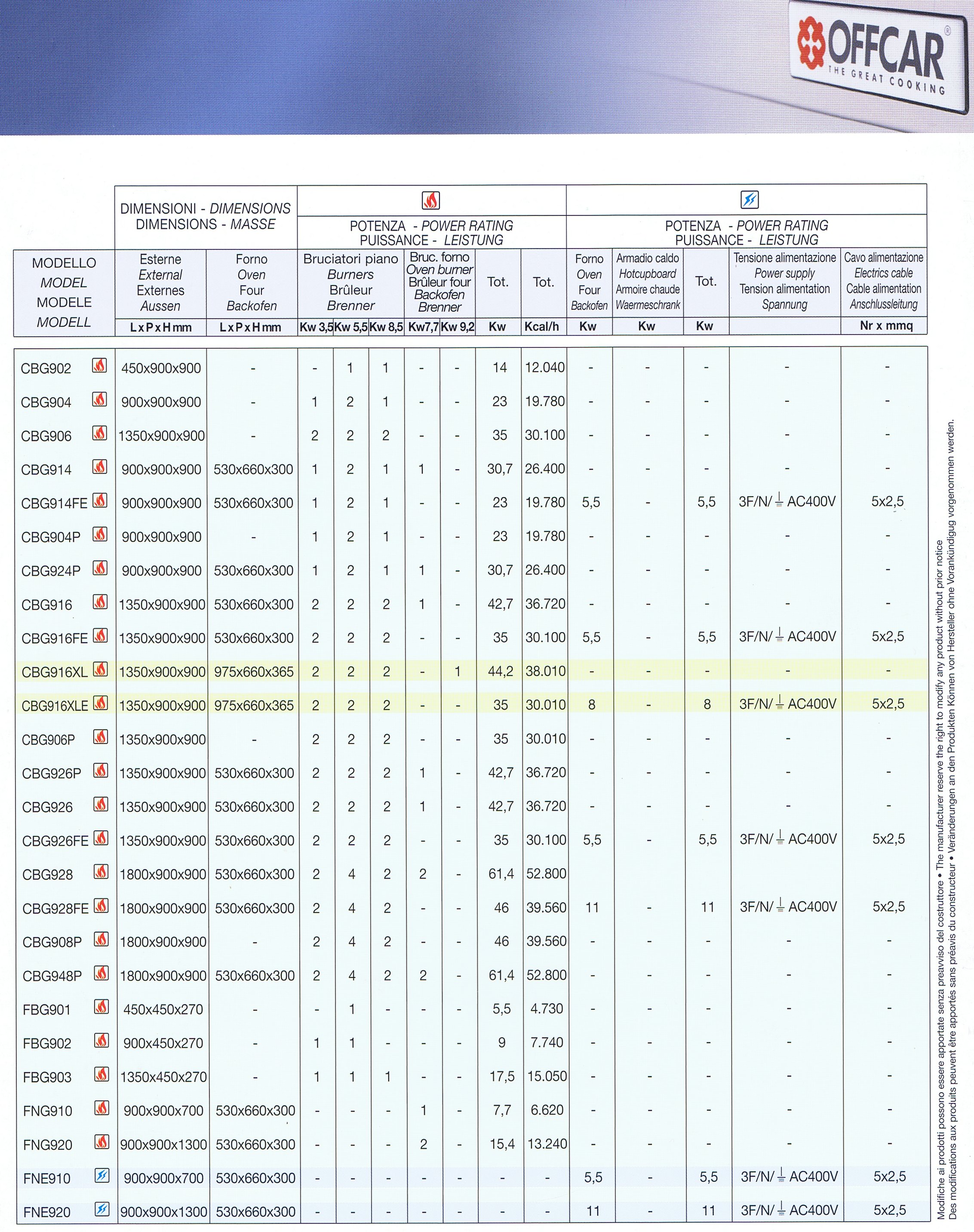Click the 7.740 Kcal/h value

pos(547,1042)
